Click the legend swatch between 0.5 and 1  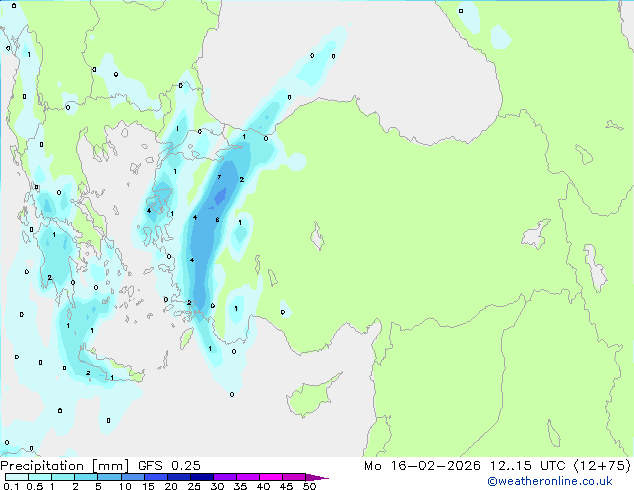(x=40, y=477)
